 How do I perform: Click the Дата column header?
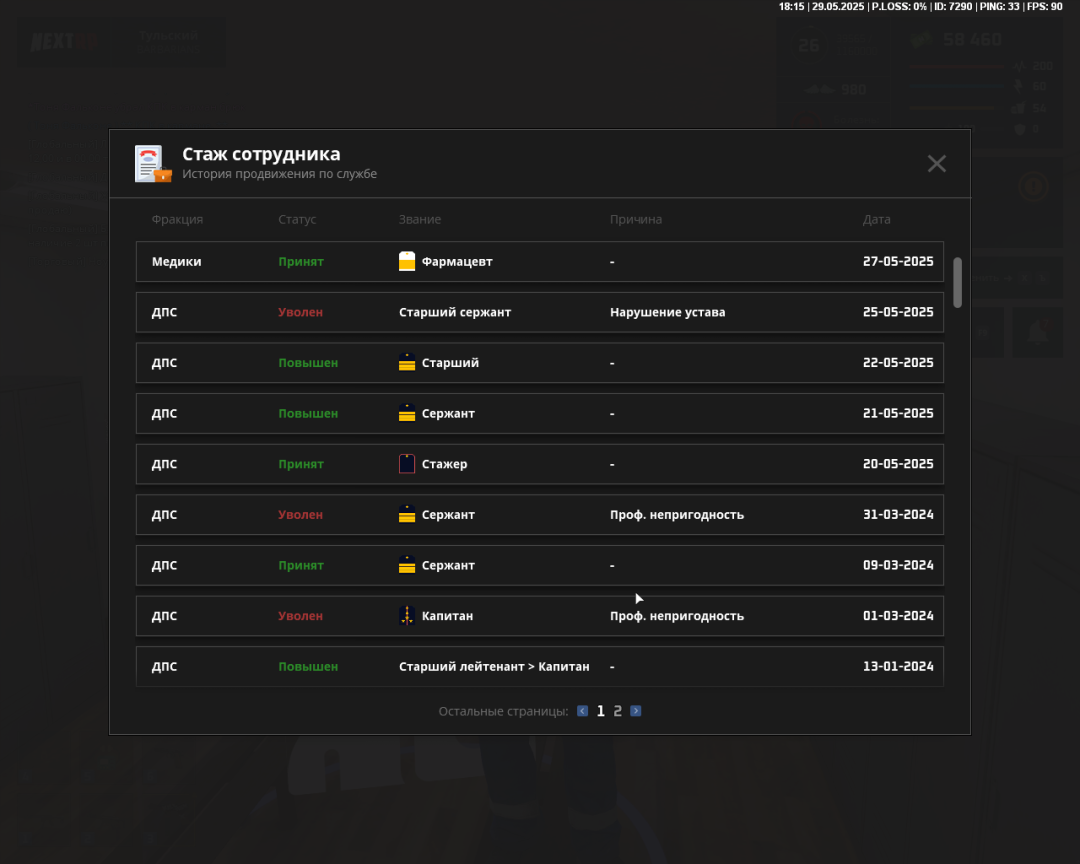click(x=876, y=219)
